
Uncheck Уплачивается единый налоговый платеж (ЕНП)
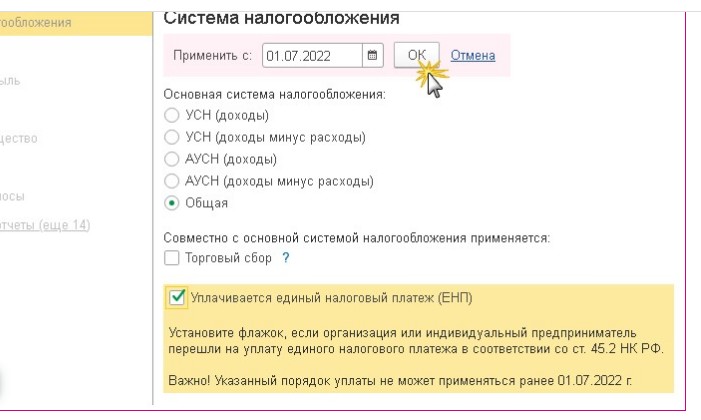point(177,297)
